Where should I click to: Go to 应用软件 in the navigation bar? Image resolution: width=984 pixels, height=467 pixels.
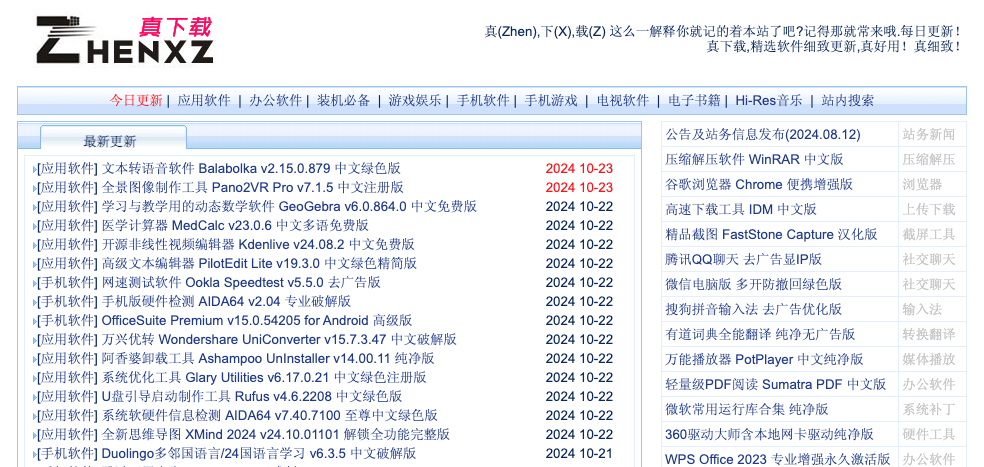point(204,100)
